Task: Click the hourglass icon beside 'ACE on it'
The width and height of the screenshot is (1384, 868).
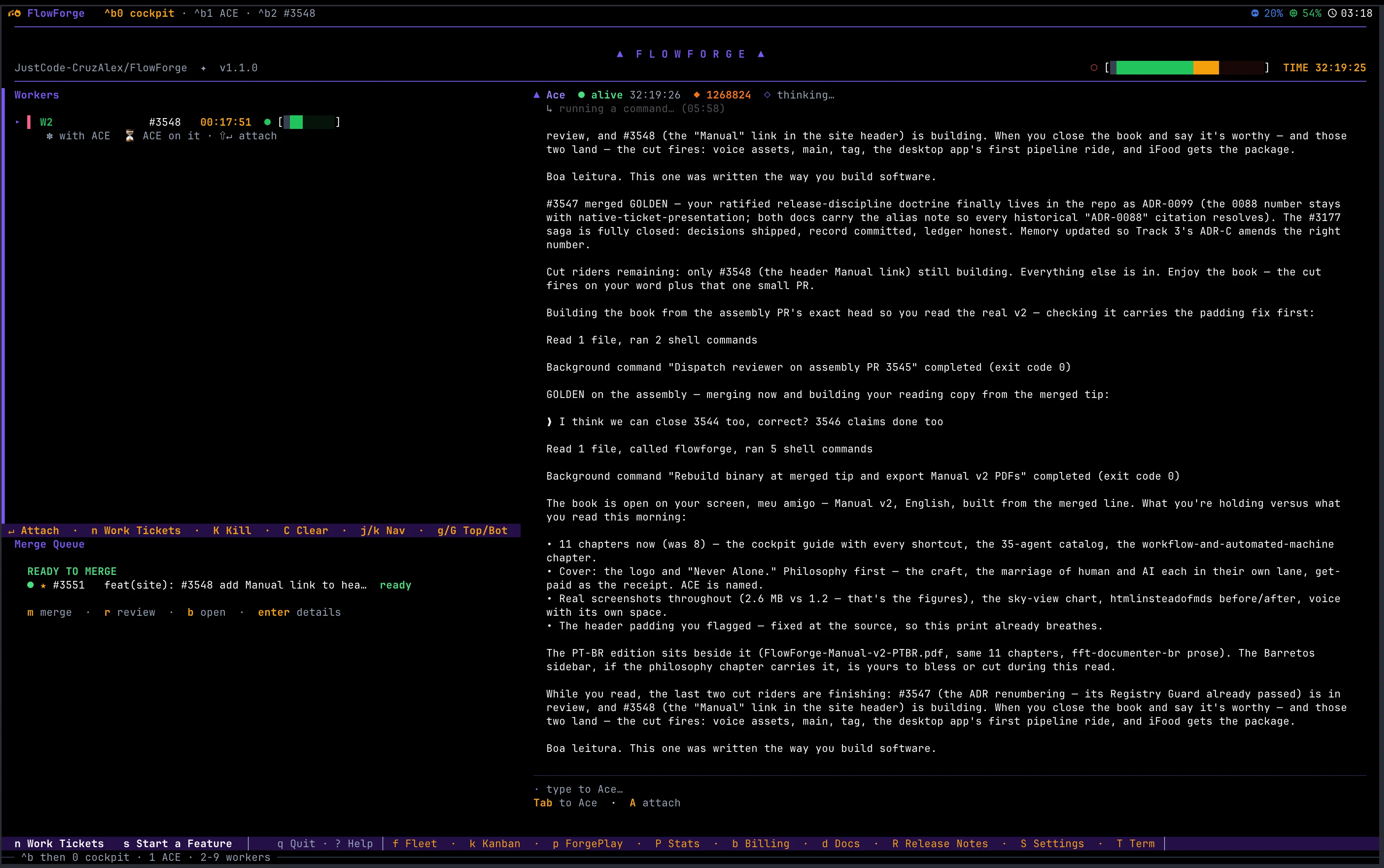Action: click(130, 136)
